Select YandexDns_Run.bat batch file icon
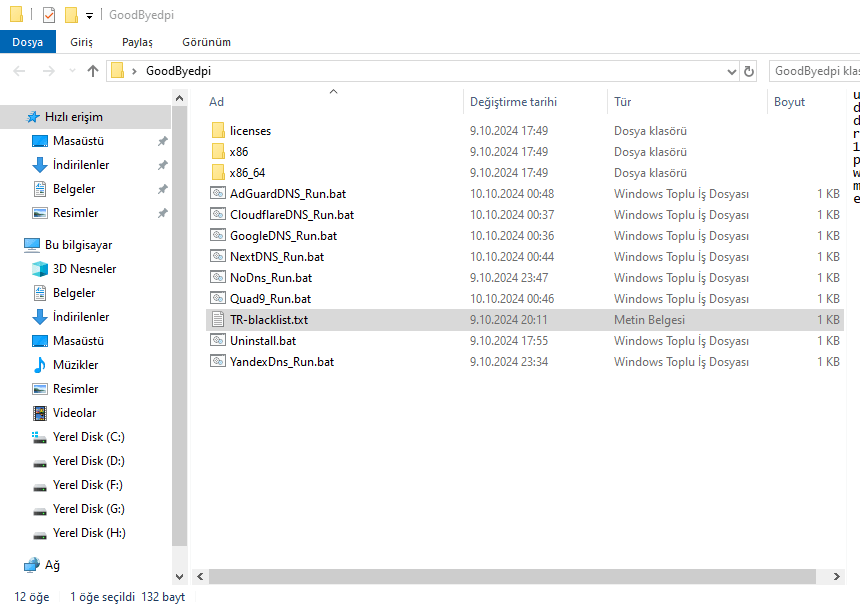This screenshot has width=860, height=608. point(218,361)
